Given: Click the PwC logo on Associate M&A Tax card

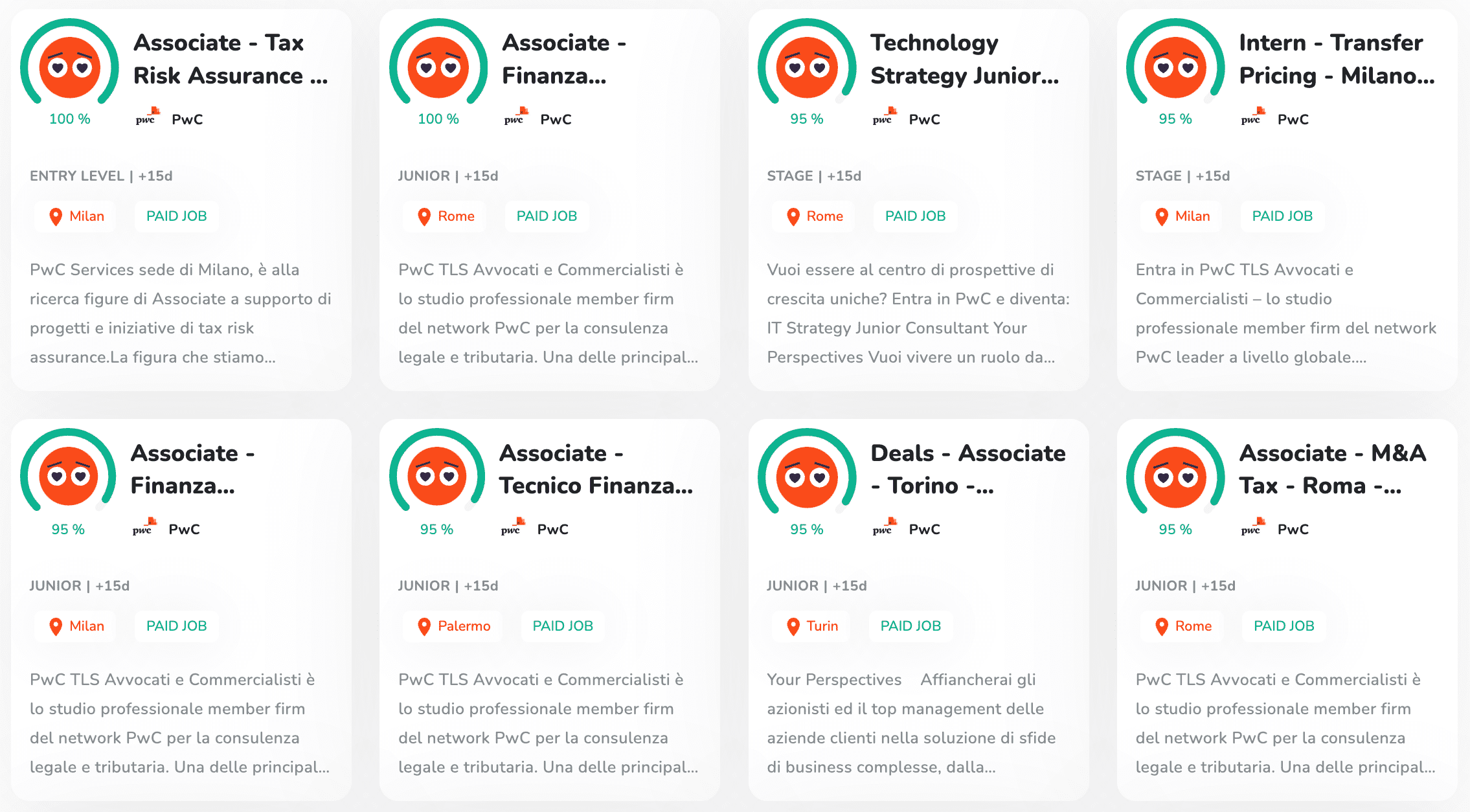Looking at the screenshot, I should (1253, 526).
